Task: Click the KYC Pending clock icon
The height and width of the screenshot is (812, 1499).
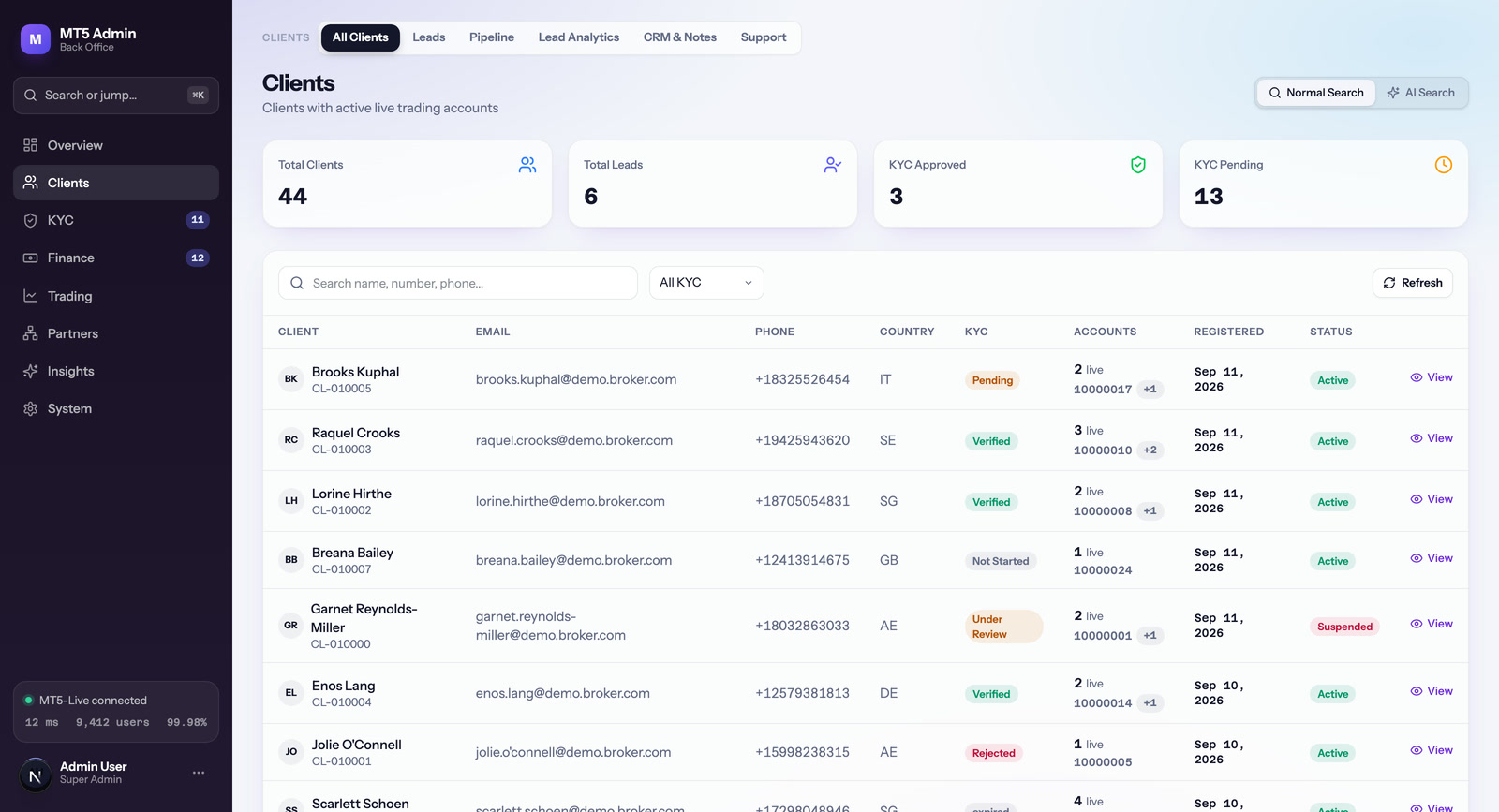Action: 1444,165
